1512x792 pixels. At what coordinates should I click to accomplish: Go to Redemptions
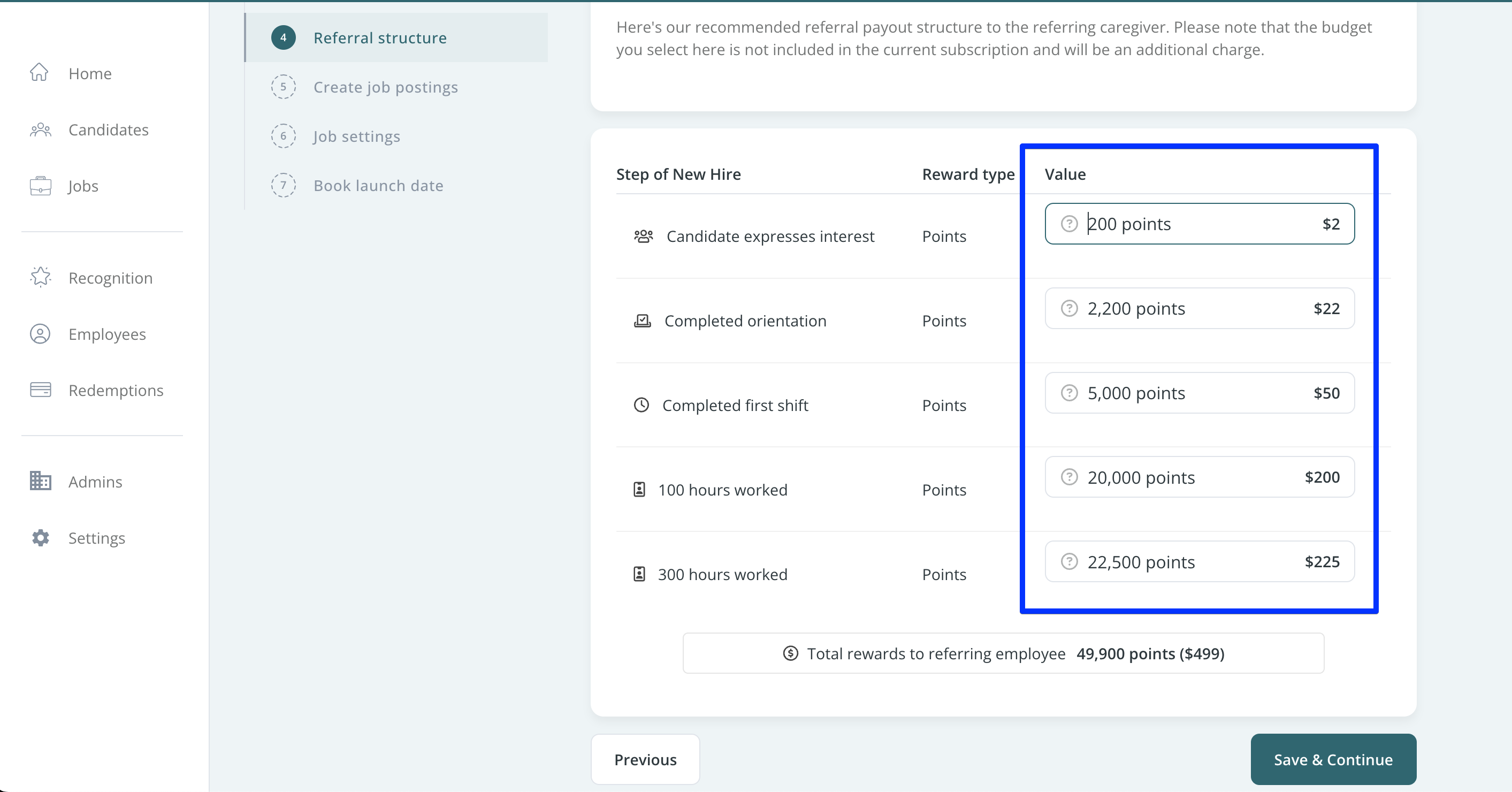(116, 391)
